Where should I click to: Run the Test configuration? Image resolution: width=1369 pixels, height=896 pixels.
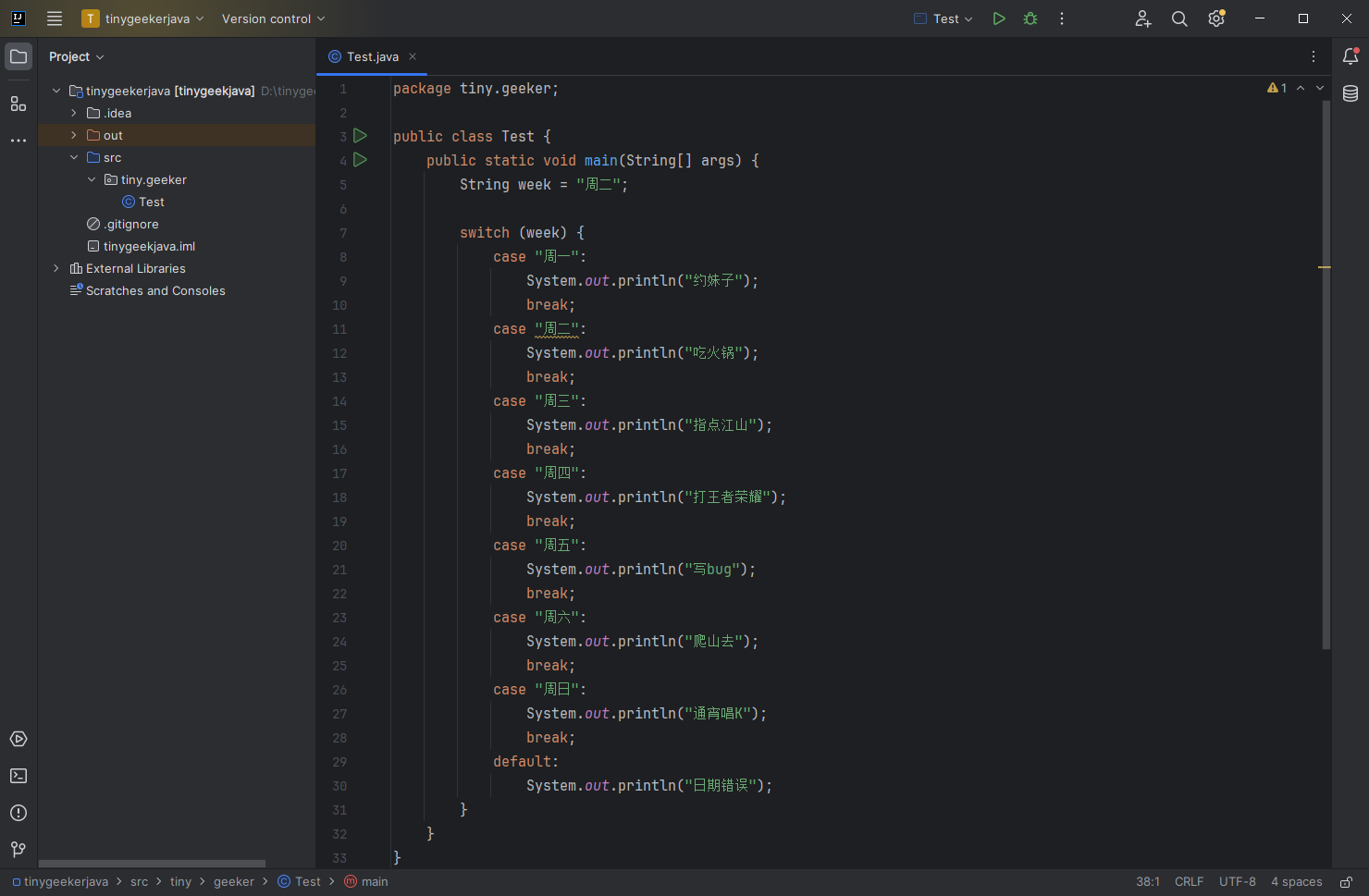(x=999, y=18)
